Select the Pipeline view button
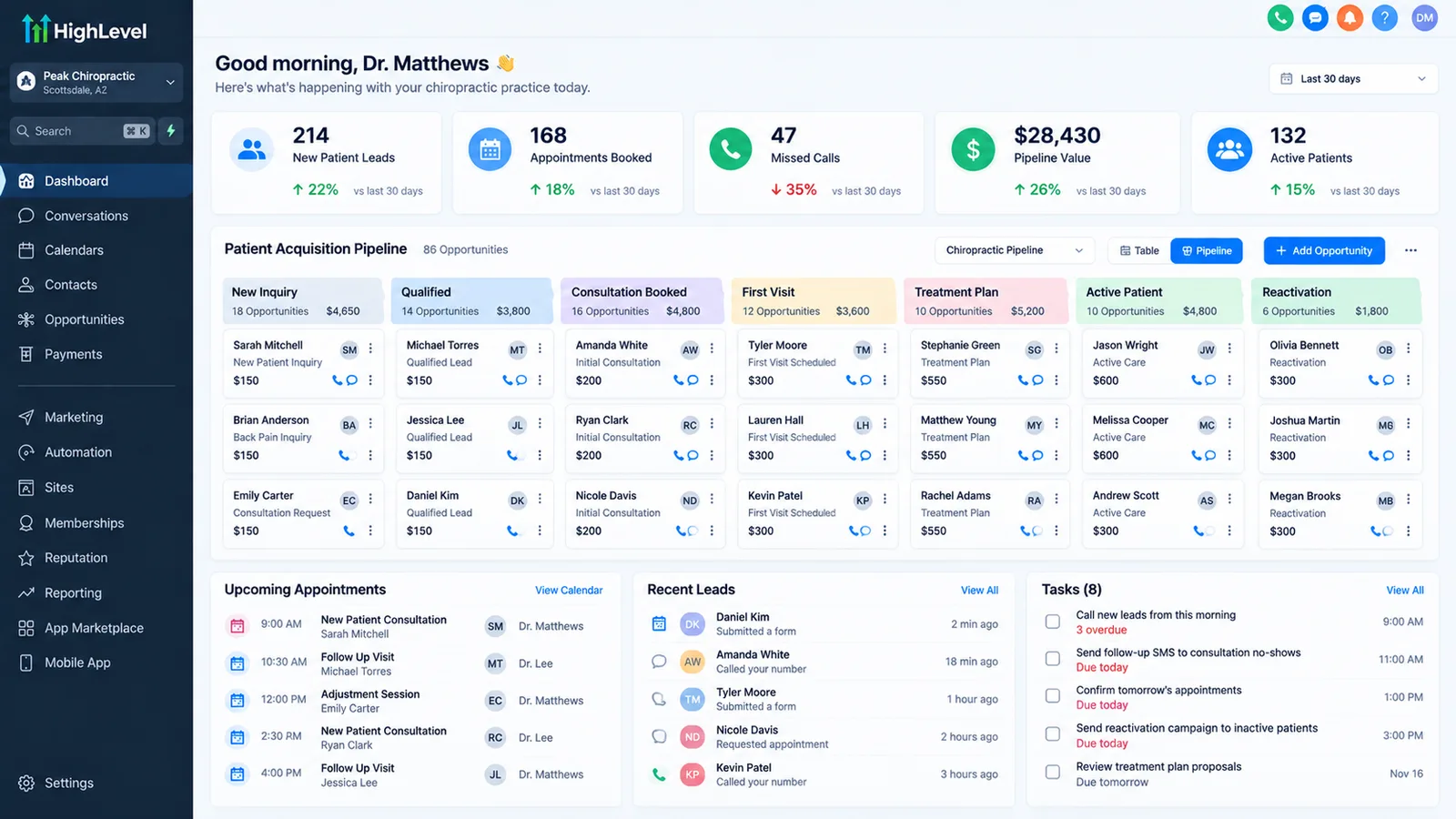This screenshot has width=1456, height=819. click(x=1207, y=250)
